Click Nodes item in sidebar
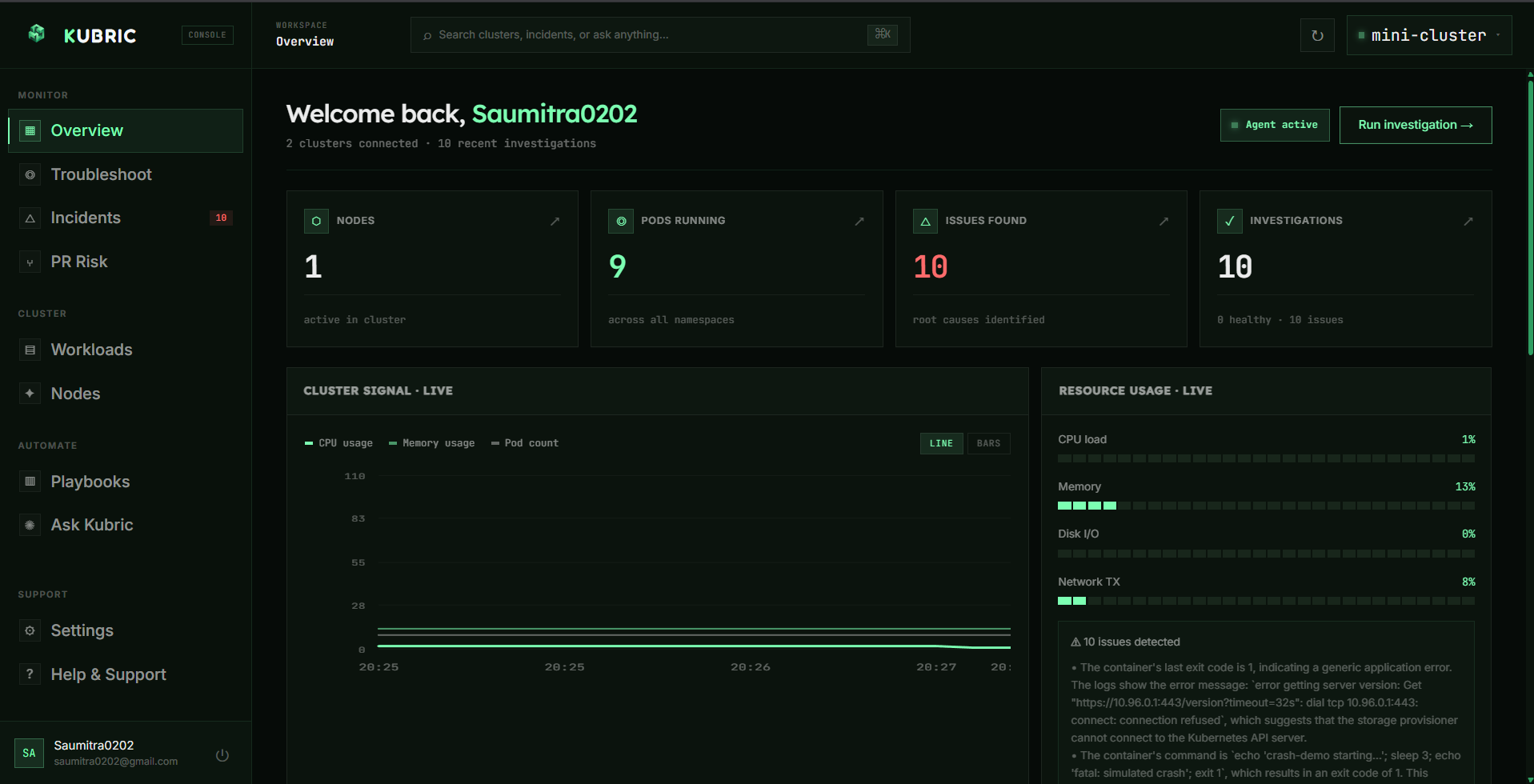1534x784 pixels. [126, 394]
